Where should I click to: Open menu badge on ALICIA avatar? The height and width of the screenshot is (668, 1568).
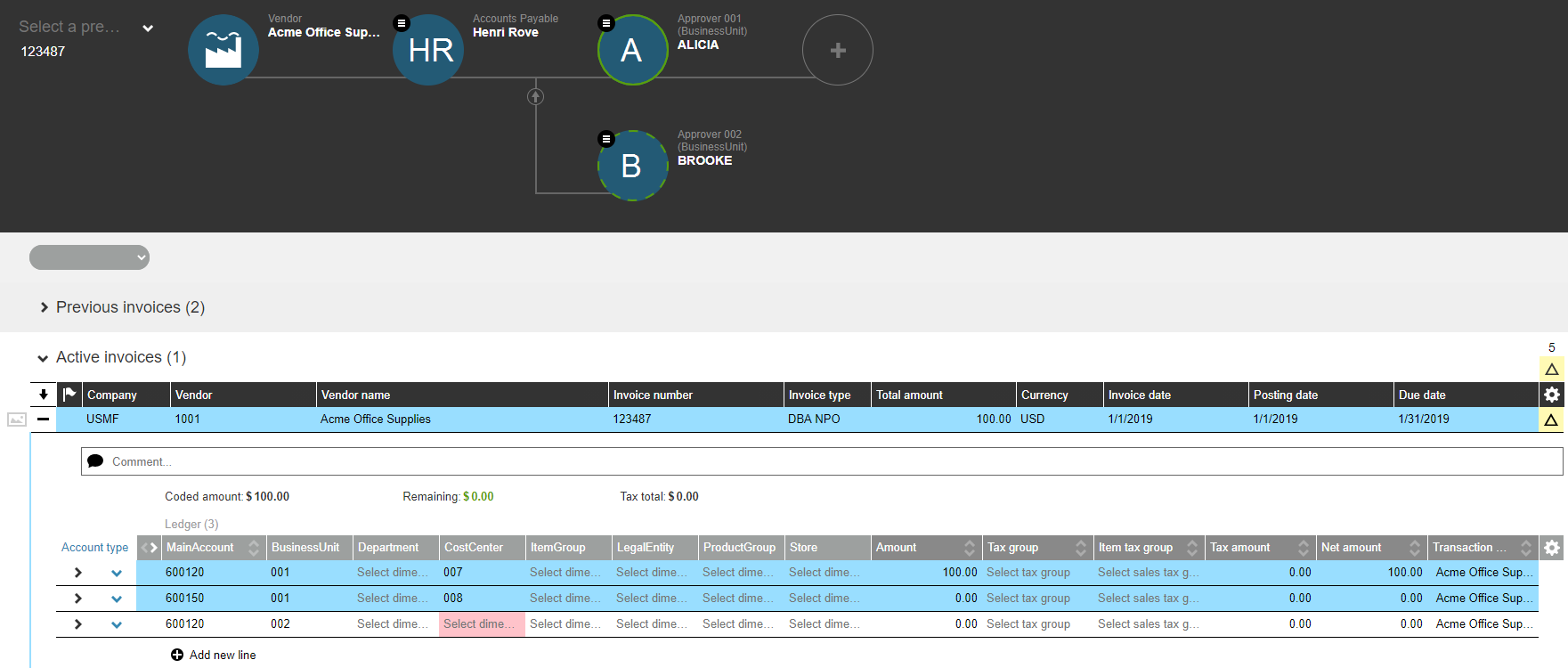606,23
